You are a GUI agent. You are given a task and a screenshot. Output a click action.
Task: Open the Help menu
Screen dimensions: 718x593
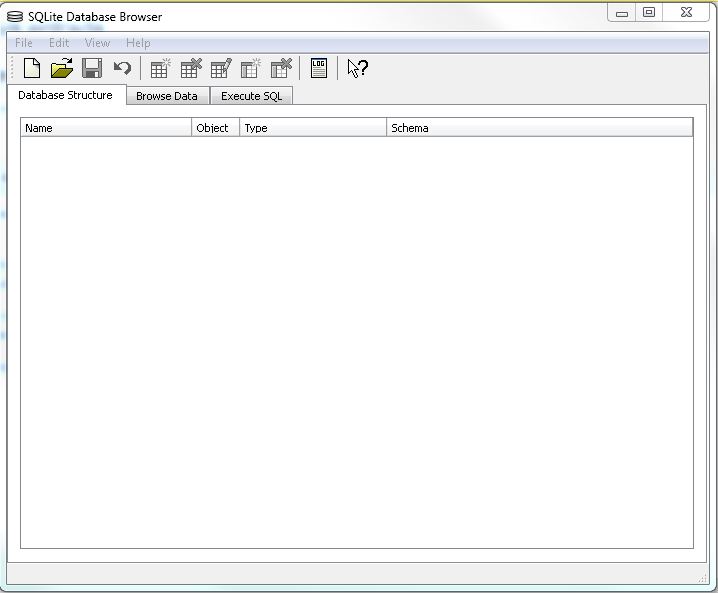[x=138, y=43]
